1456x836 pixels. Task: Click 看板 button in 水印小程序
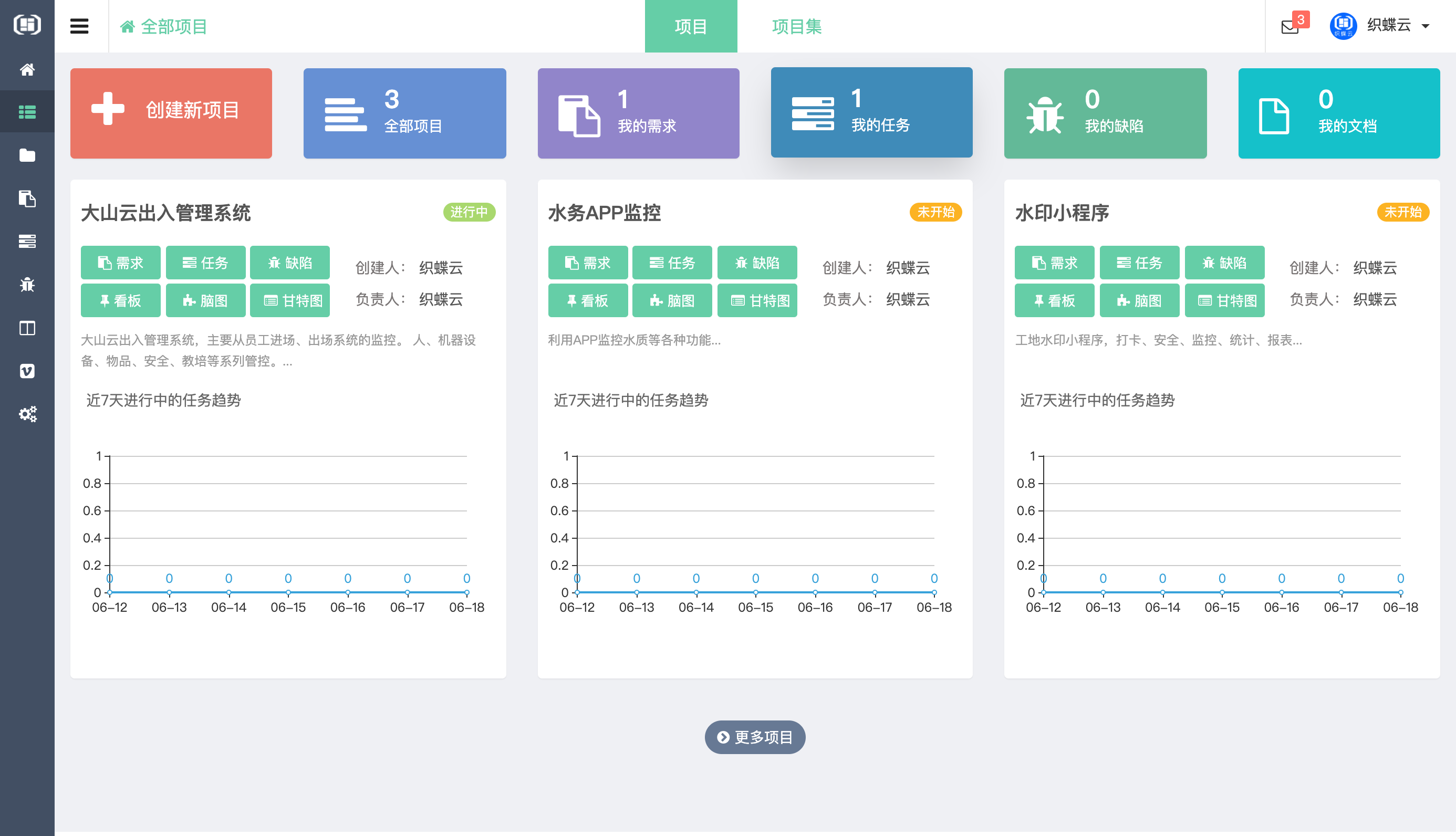(x=1054, y=300)
